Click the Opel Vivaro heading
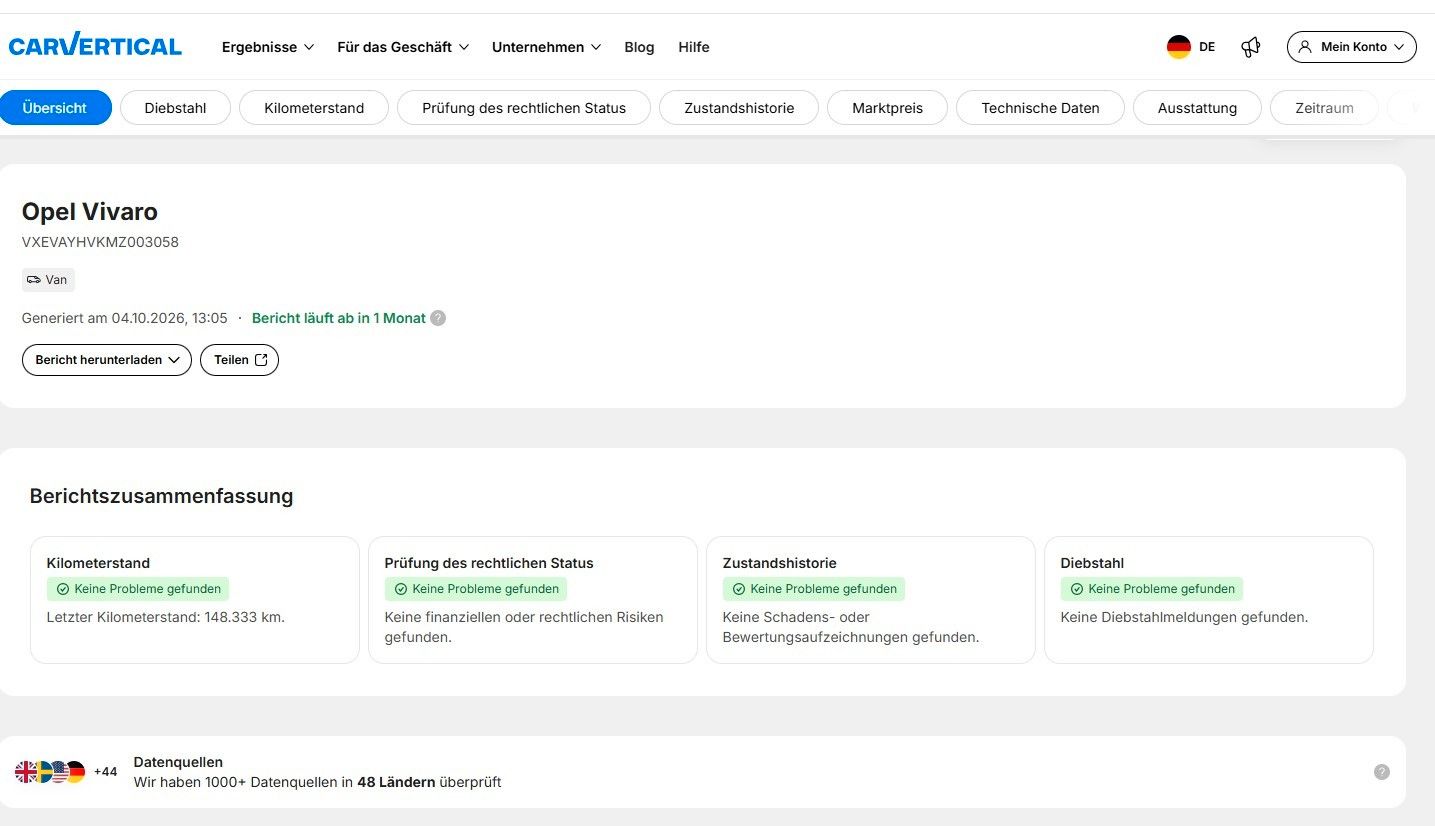Screen dimensions: 1435x826 click(x=90, y=212)
